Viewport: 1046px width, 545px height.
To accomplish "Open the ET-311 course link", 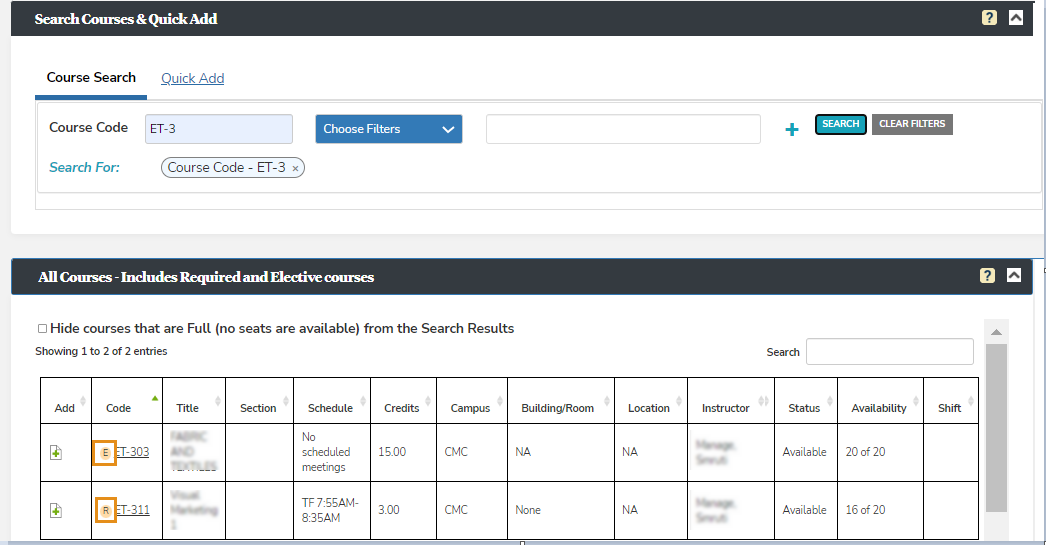I will pyautogui.click(x=133, y=510).
